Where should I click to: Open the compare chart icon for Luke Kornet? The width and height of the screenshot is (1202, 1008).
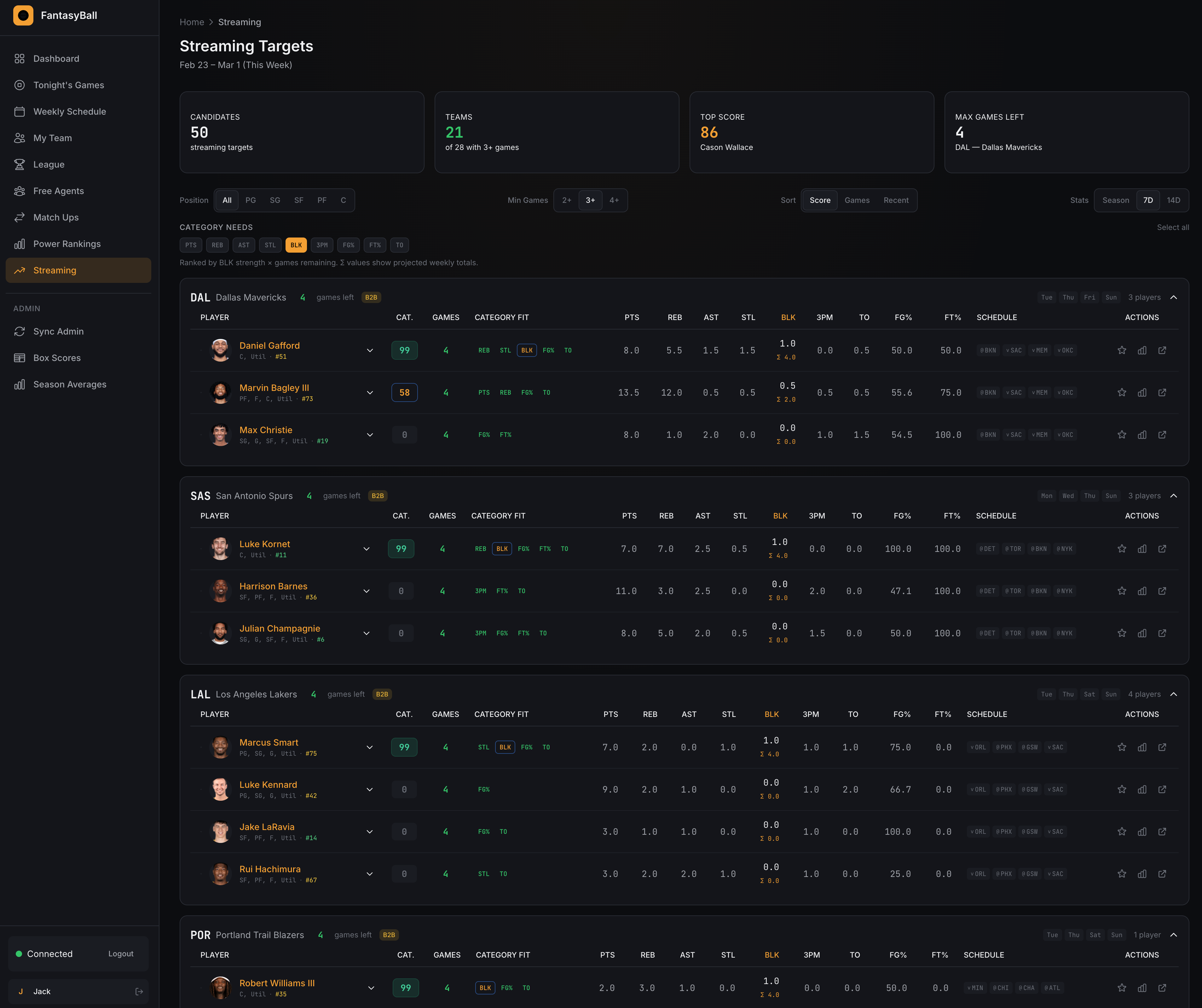pos(1142,548)
